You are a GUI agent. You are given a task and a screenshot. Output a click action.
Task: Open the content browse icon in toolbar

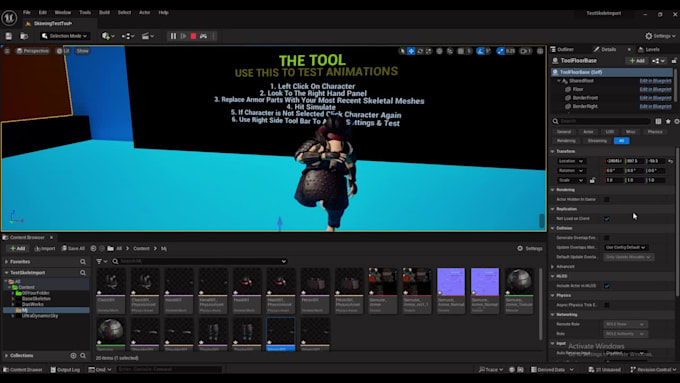tap(24, 36)
